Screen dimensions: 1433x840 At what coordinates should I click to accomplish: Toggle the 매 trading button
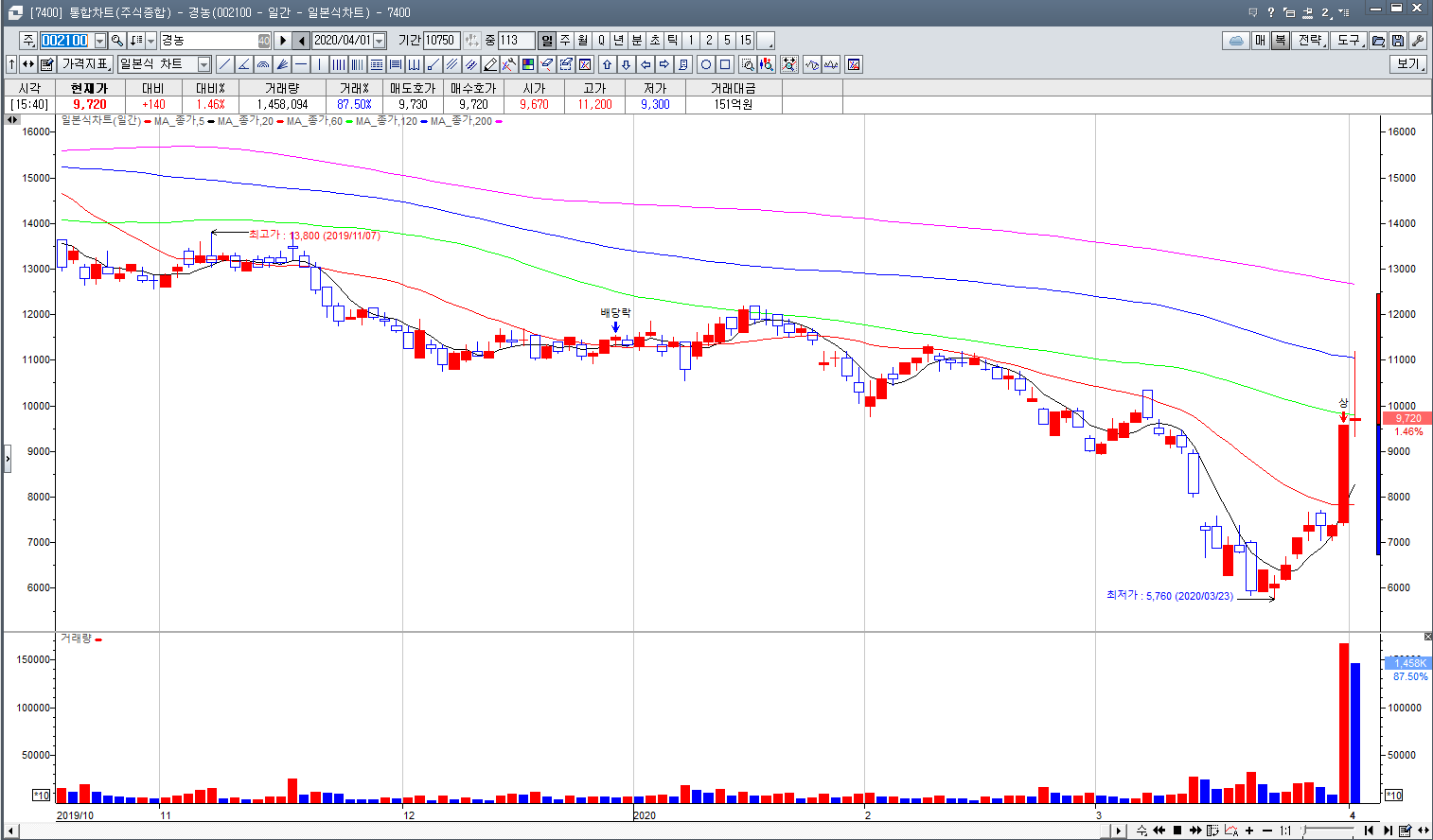coord(1260,41)
